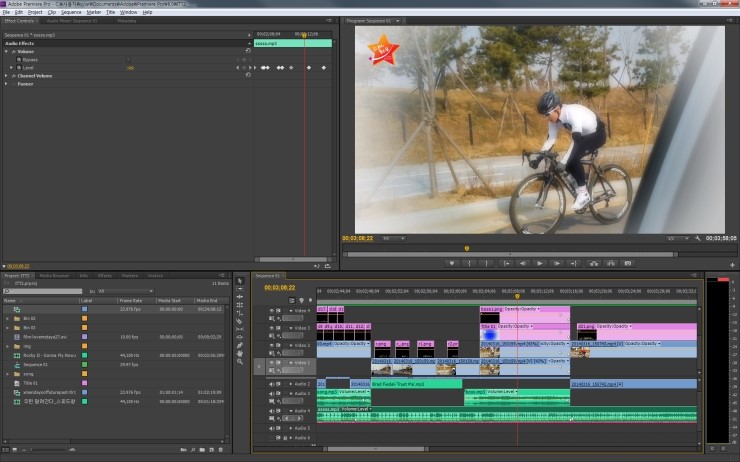
Task: Switch to Effects tab
Action: tap(105, 276)
